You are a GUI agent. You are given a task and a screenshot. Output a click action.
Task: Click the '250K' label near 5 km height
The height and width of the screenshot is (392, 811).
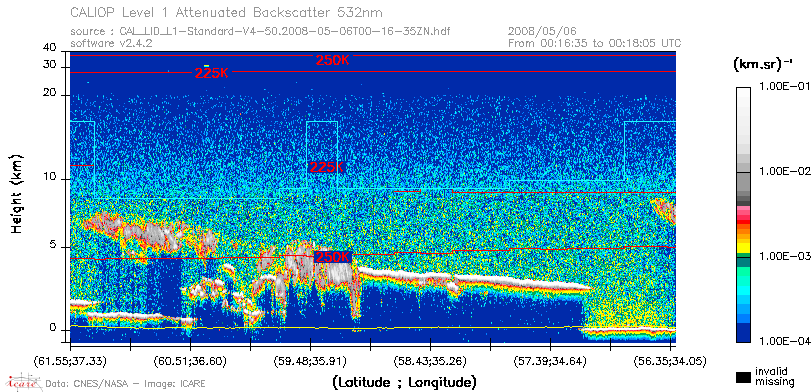point(334,257)
